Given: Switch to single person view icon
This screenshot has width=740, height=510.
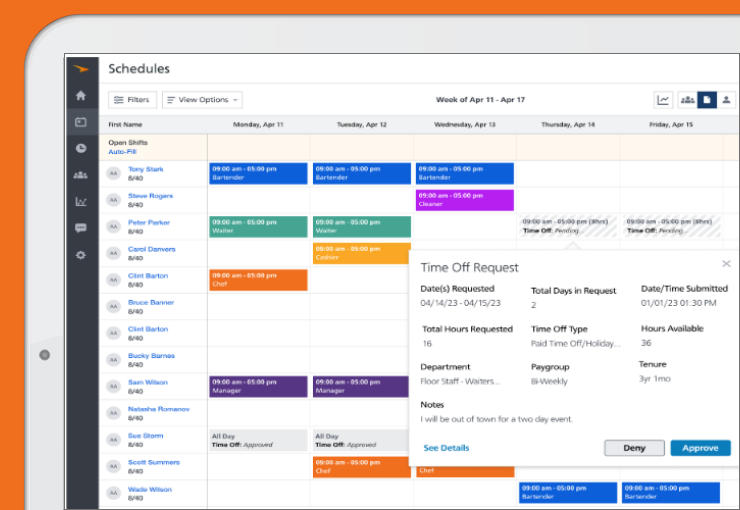Looking at the screenshot, I should click(x=726, y=100).
